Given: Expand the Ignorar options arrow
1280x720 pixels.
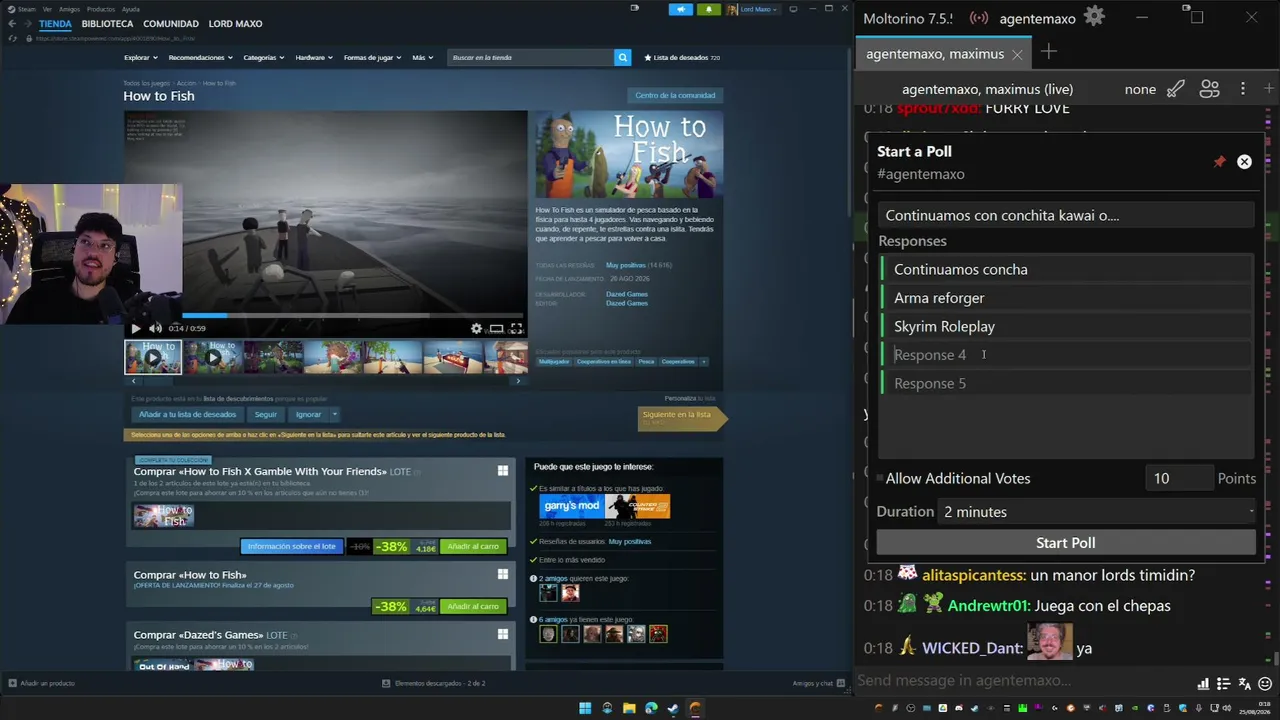Looking at the screenshot, I should (335, 414).
